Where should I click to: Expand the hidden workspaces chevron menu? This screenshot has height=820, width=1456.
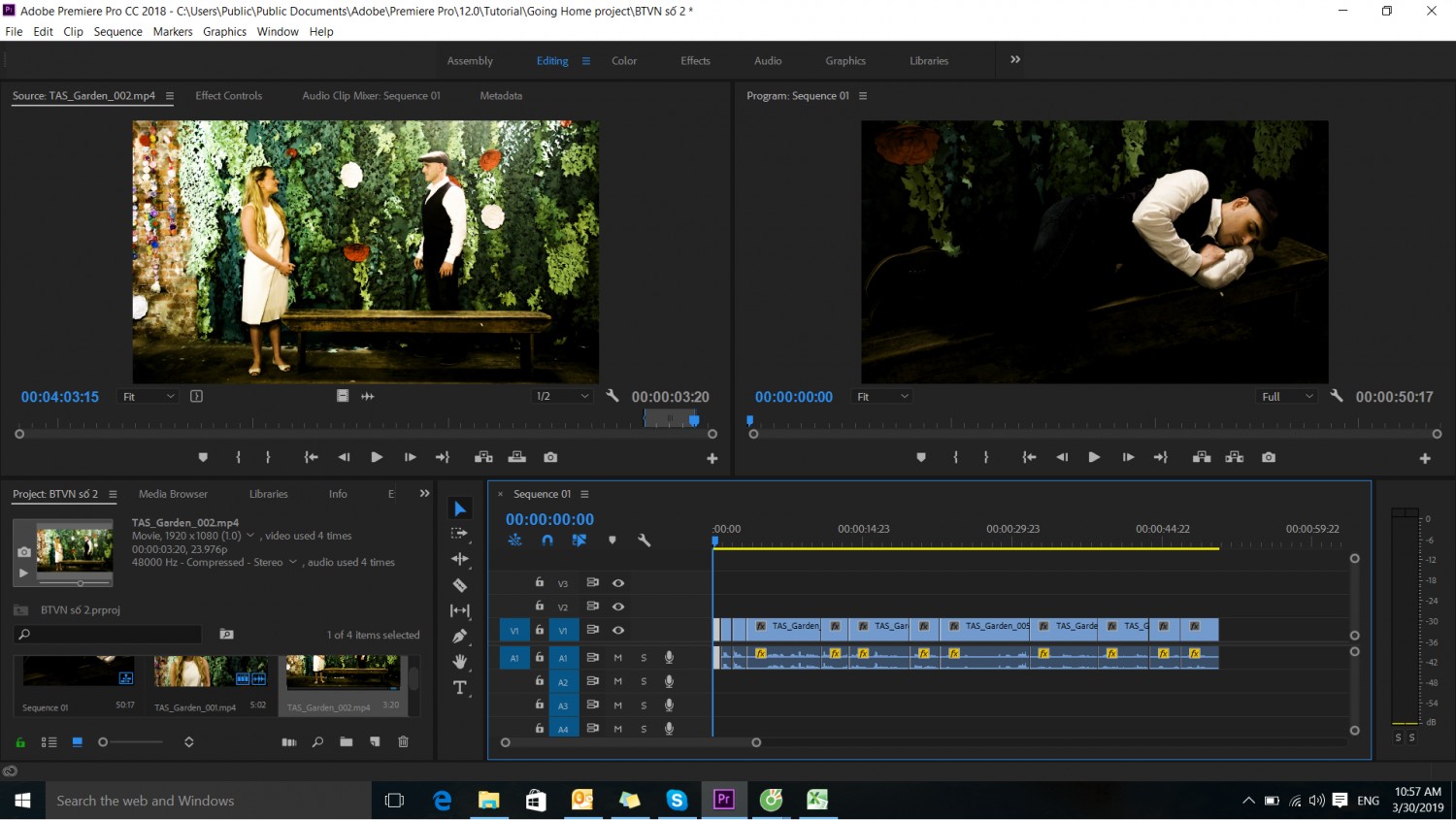click(x=1015, y=59)
